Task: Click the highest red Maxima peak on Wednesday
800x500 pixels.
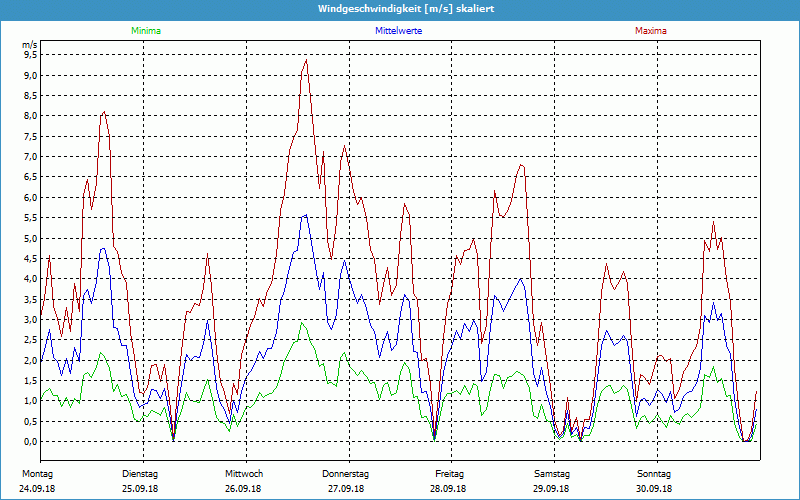Action: (306, 60)
